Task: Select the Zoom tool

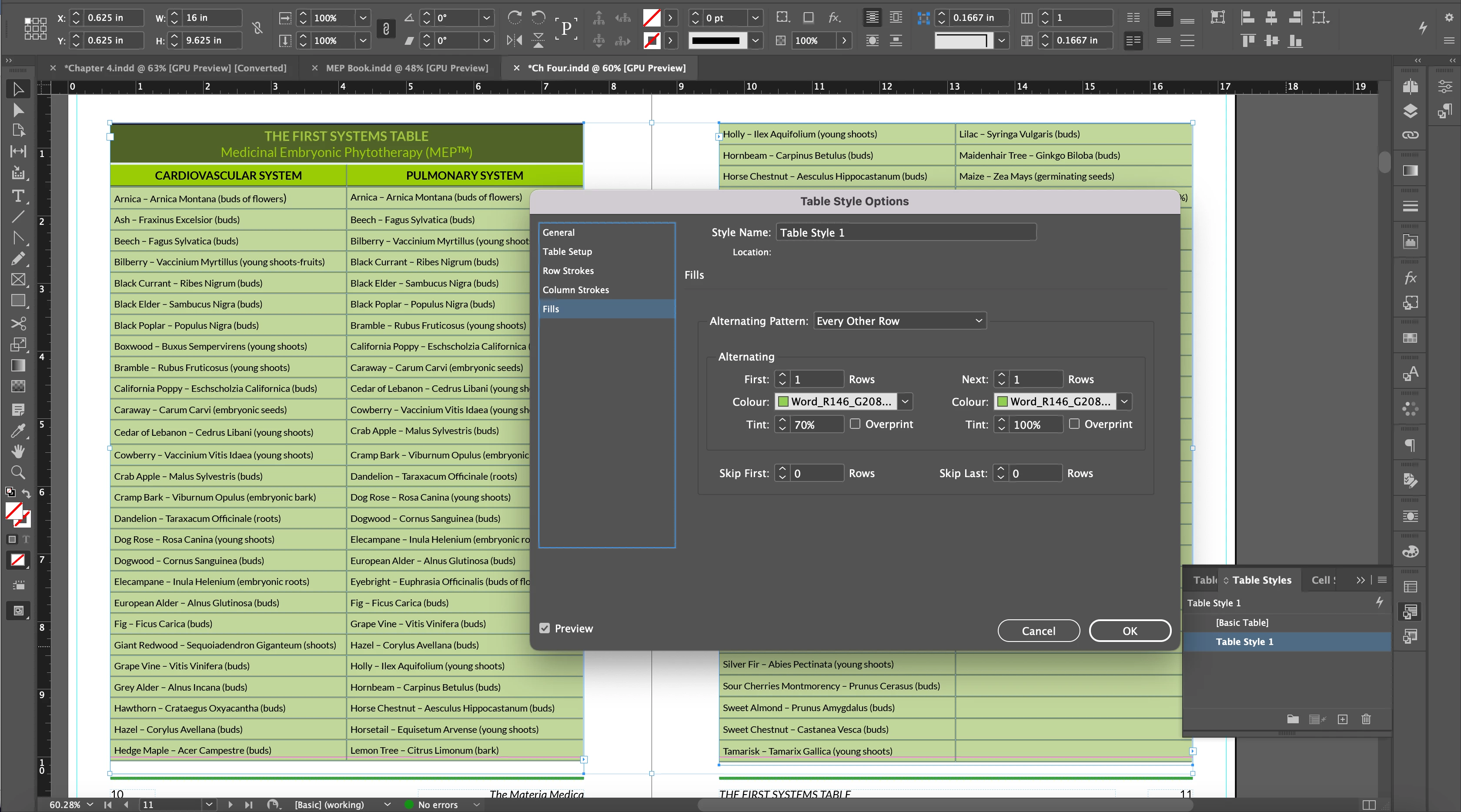Action: click(17, 472)
